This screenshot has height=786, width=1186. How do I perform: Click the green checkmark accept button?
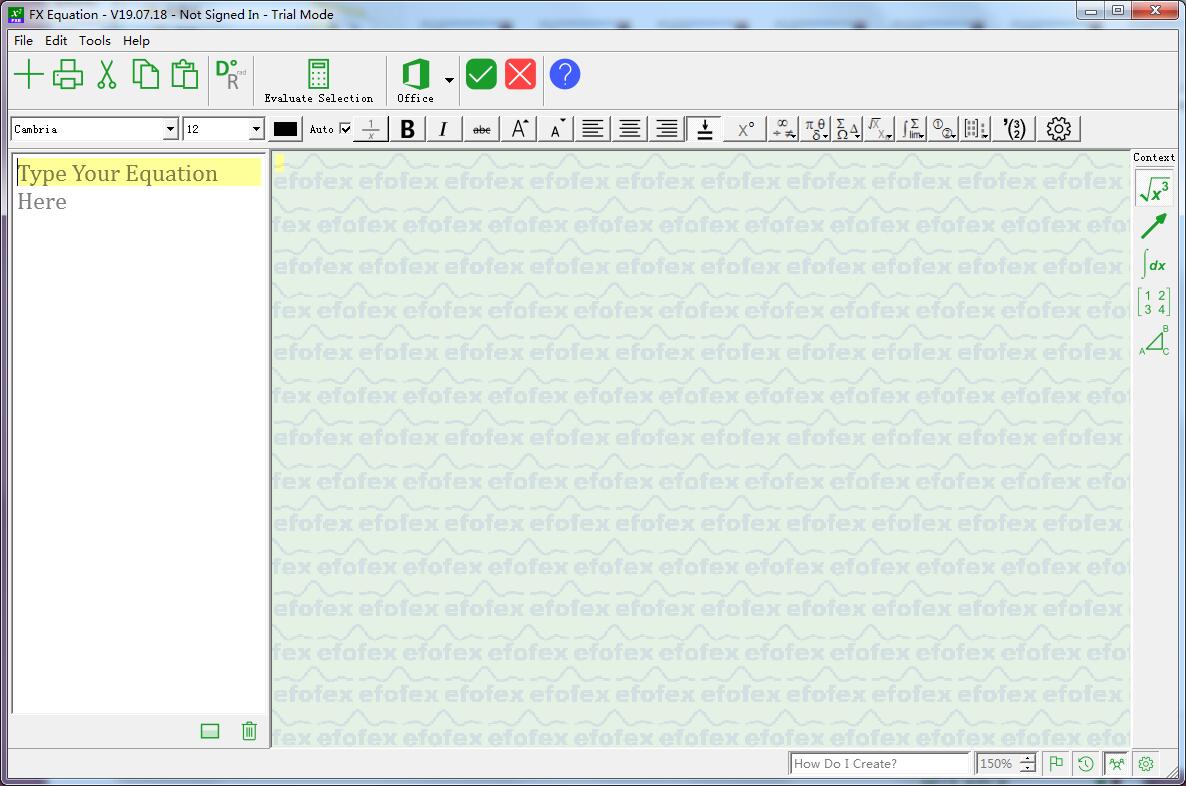pyautogui.click(x=481, y=74)
